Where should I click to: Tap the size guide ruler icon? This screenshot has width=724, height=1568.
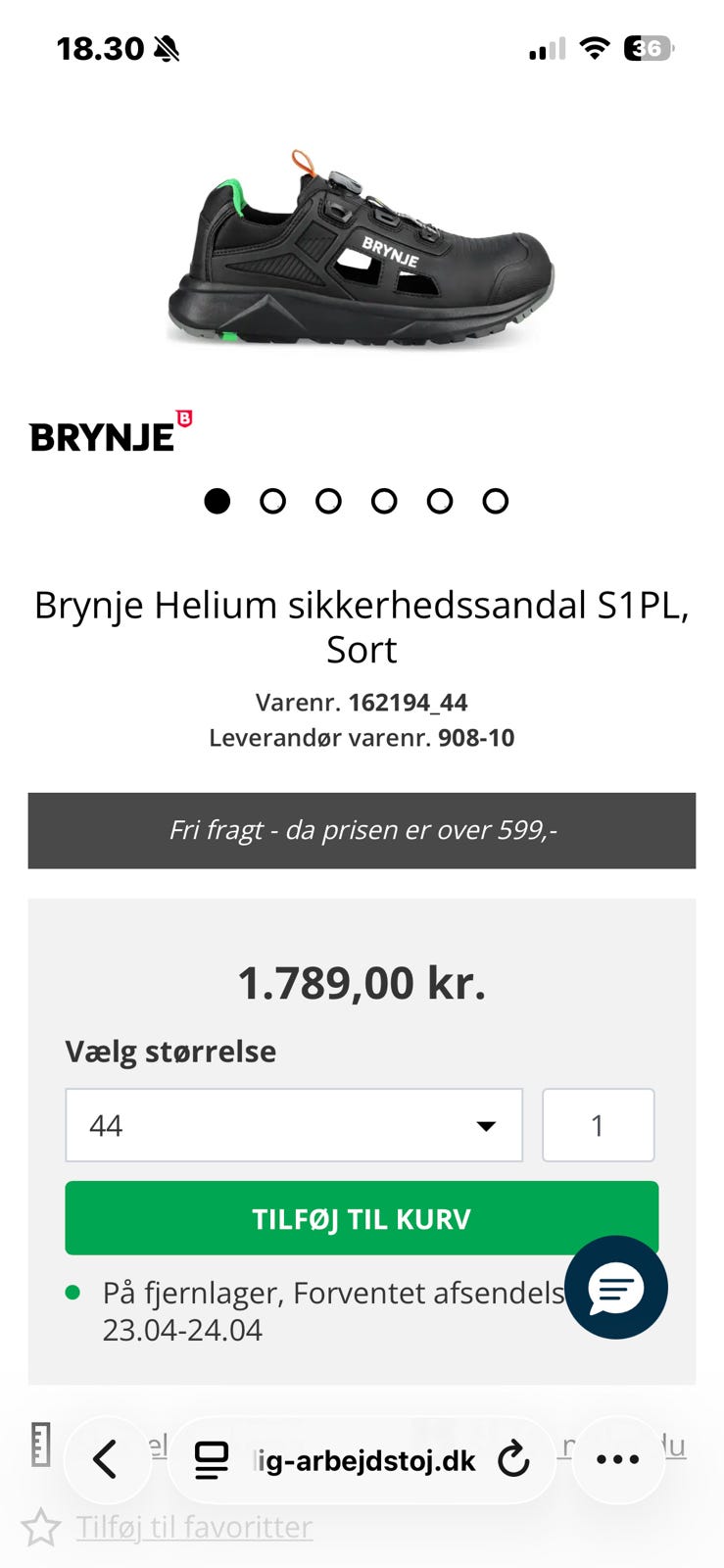point(40,1444)
